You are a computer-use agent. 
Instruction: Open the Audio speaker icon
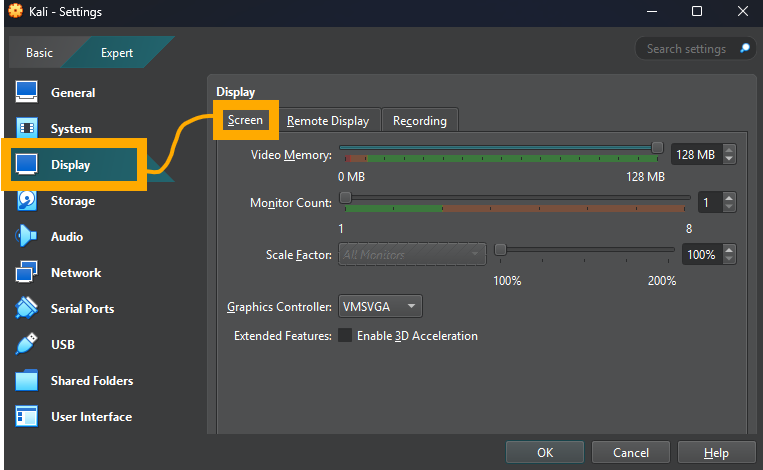(26, 236)
